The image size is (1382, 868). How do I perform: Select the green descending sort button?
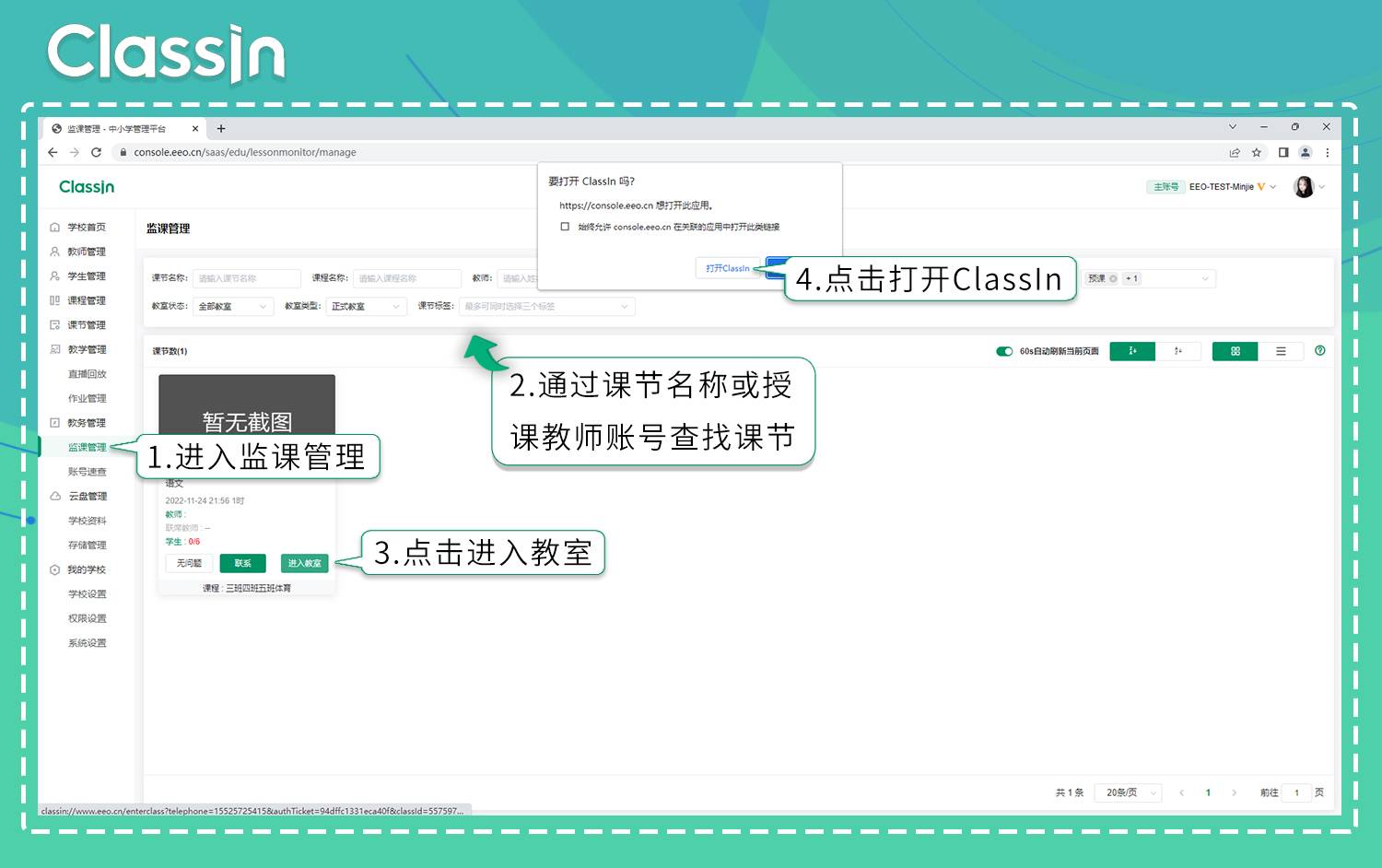click(1132, 351)
